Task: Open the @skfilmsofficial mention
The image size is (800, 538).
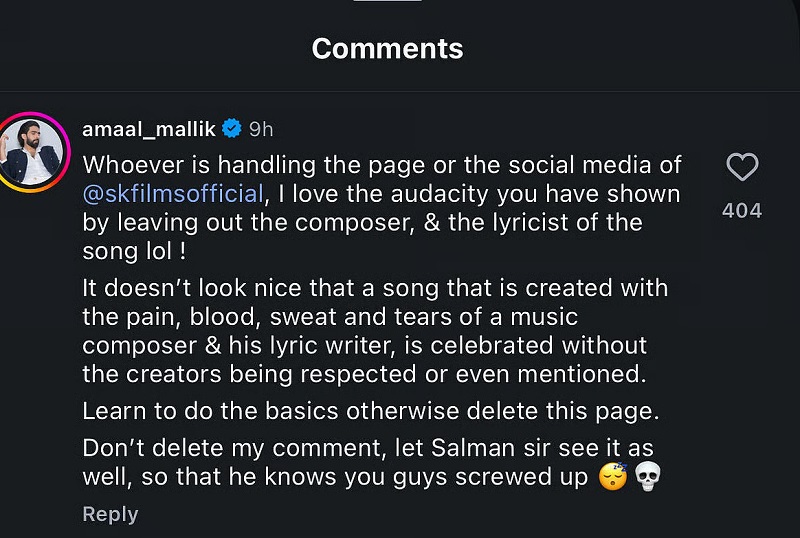Action: (173, 194)
